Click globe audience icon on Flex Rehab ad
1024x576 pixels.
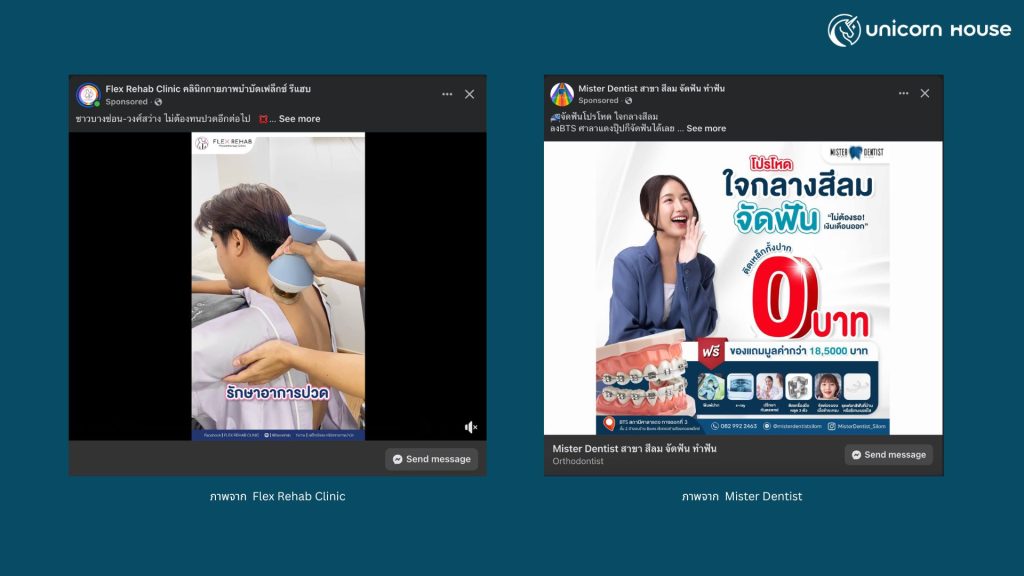click(x=158, y=102)
